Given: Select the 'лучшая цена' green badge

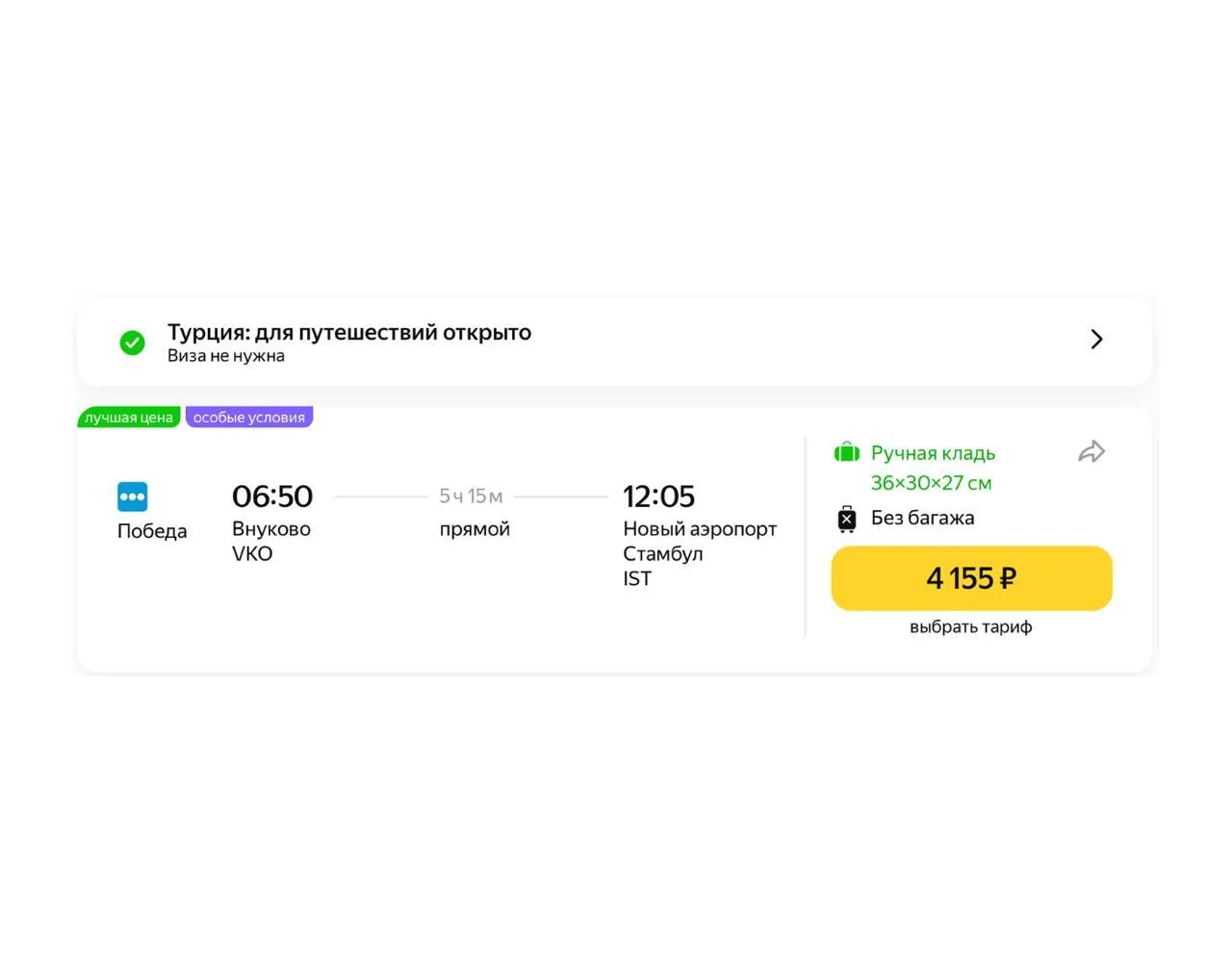Looking at the screenshot, I should 129,417.
